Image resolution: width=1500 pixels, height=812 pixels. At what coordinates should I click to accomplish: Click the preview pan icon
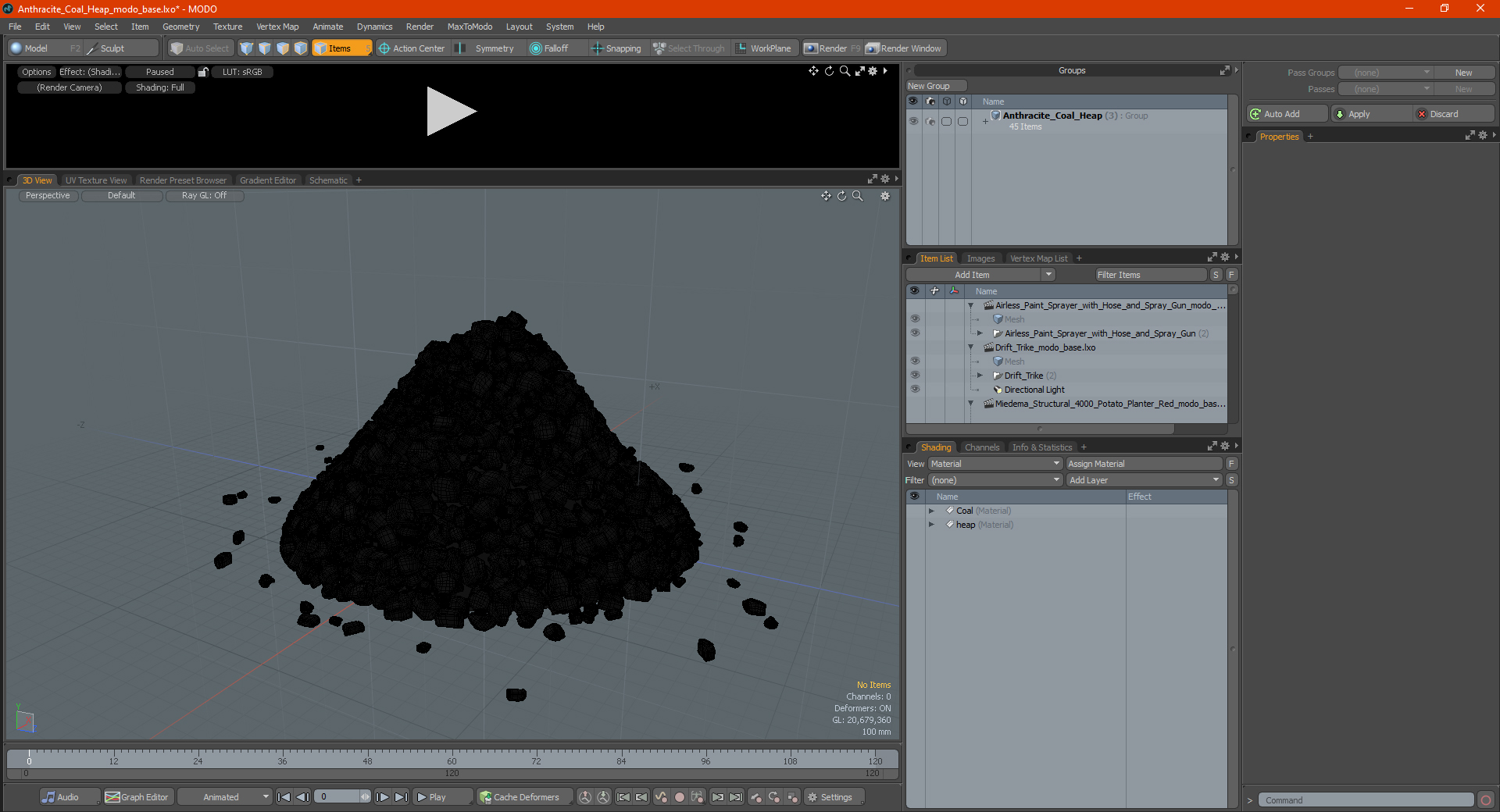813,71
